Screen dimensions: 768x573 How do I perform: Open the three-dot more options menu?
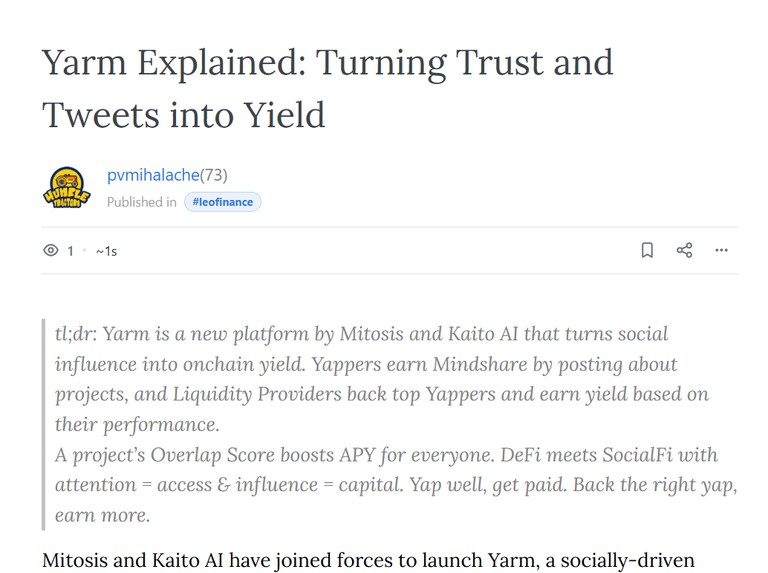(x=721, y=250)
